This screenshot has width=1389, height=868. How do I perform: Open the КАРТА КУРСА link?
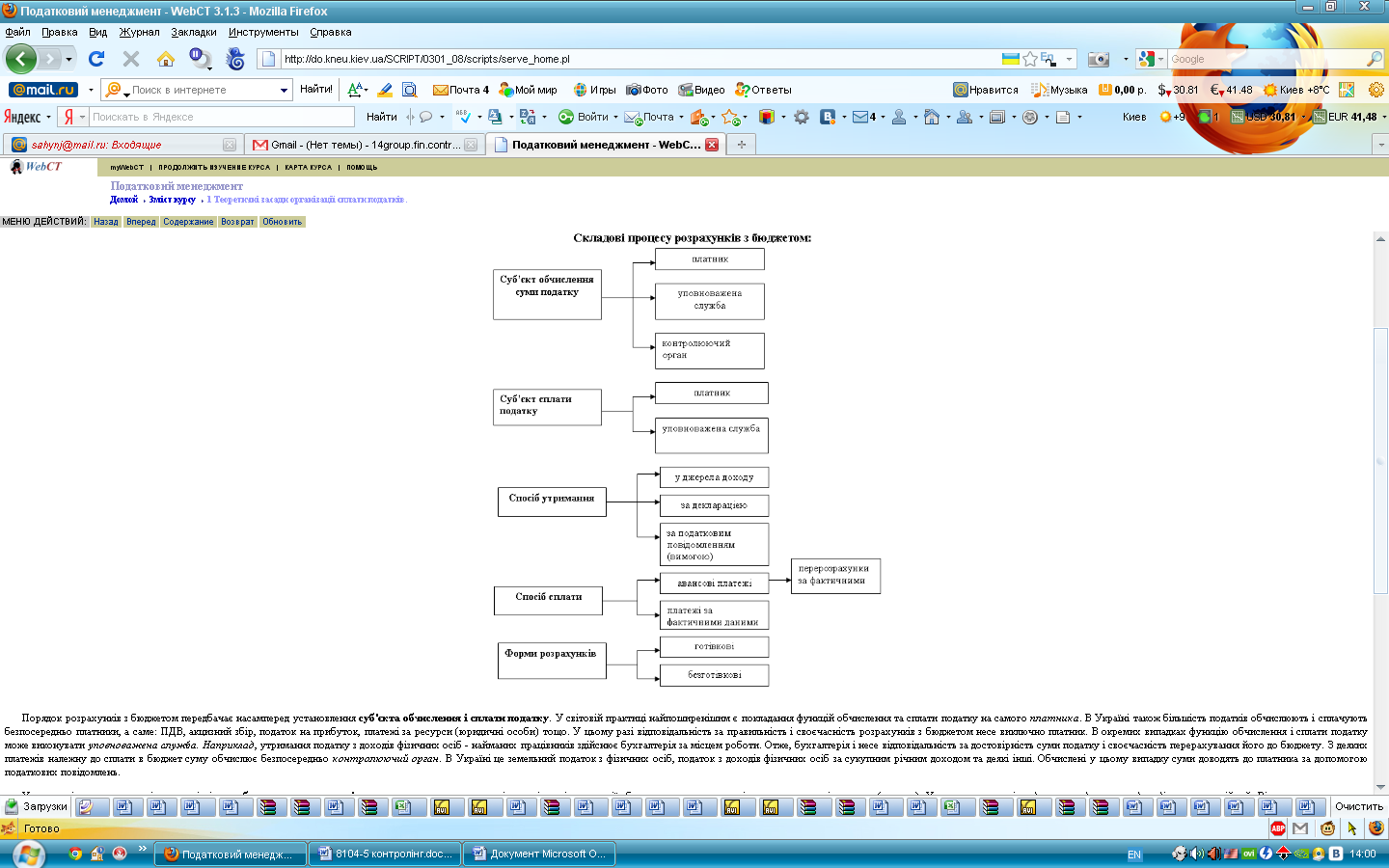(x=308, y=168)
